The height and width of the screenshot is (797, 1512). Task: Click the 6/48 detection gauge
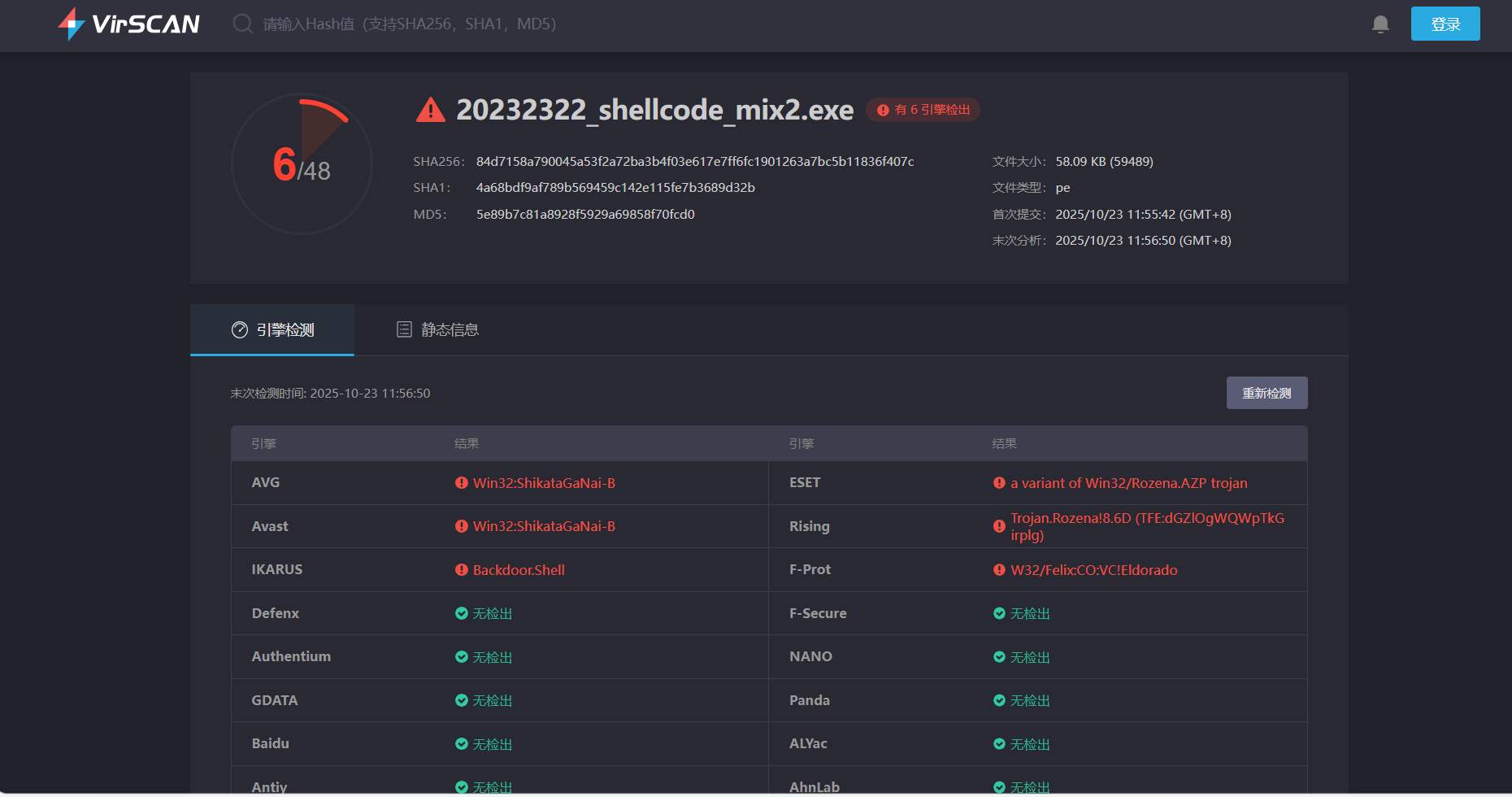(302, 164)
